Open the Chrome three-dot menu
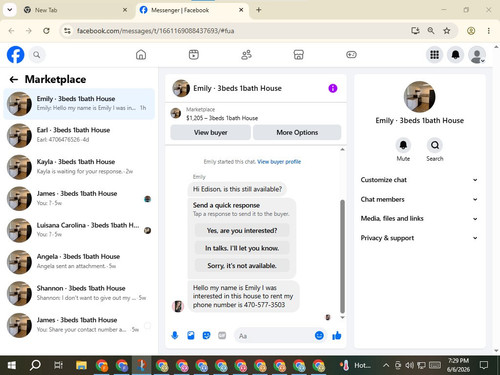500x375 pixels. tap(489, 31)
